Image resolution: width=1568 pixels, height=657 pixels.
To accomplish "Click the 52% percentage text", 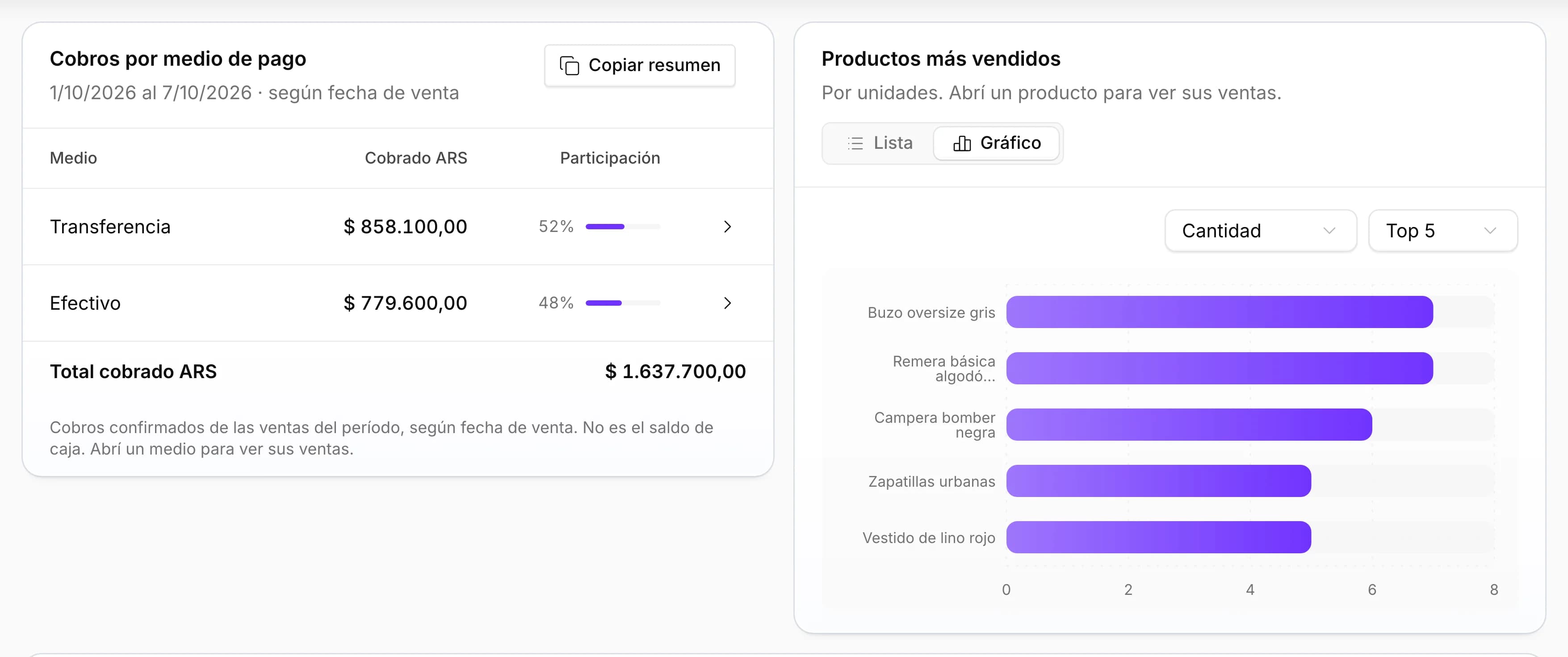I will [x=556, y=227].
